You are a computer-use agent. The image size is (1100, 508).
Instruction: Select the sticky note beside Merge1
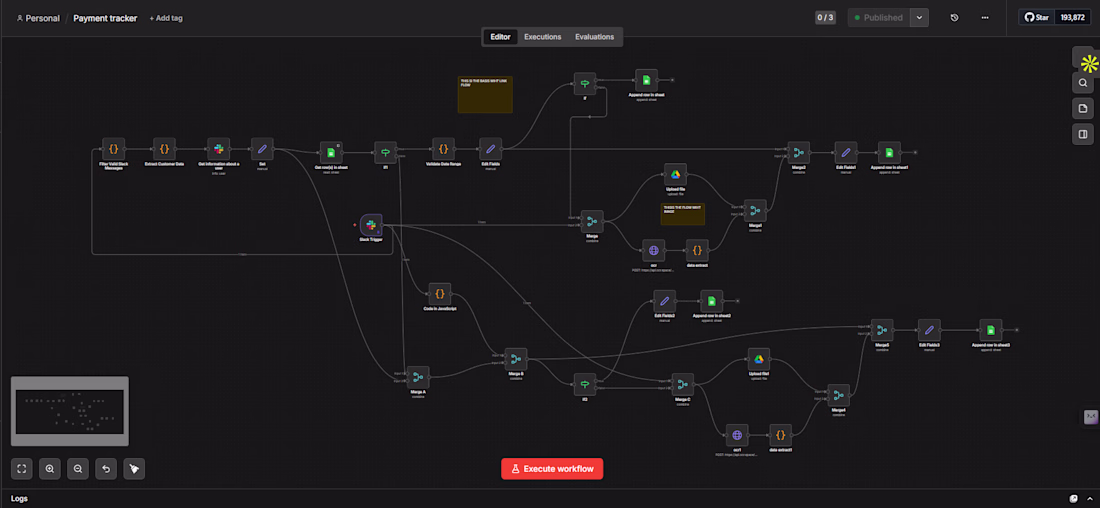coord(683,214)
